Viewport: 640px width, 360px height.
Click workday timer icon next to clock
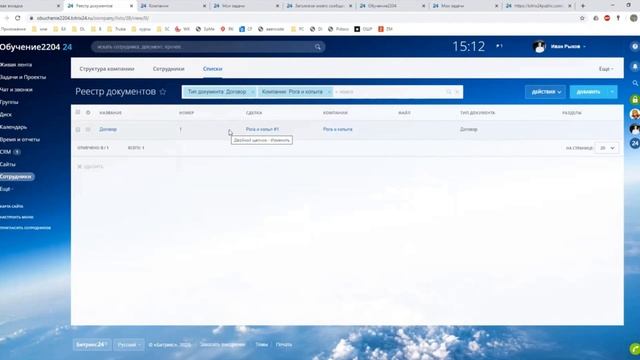pos(499,46)
